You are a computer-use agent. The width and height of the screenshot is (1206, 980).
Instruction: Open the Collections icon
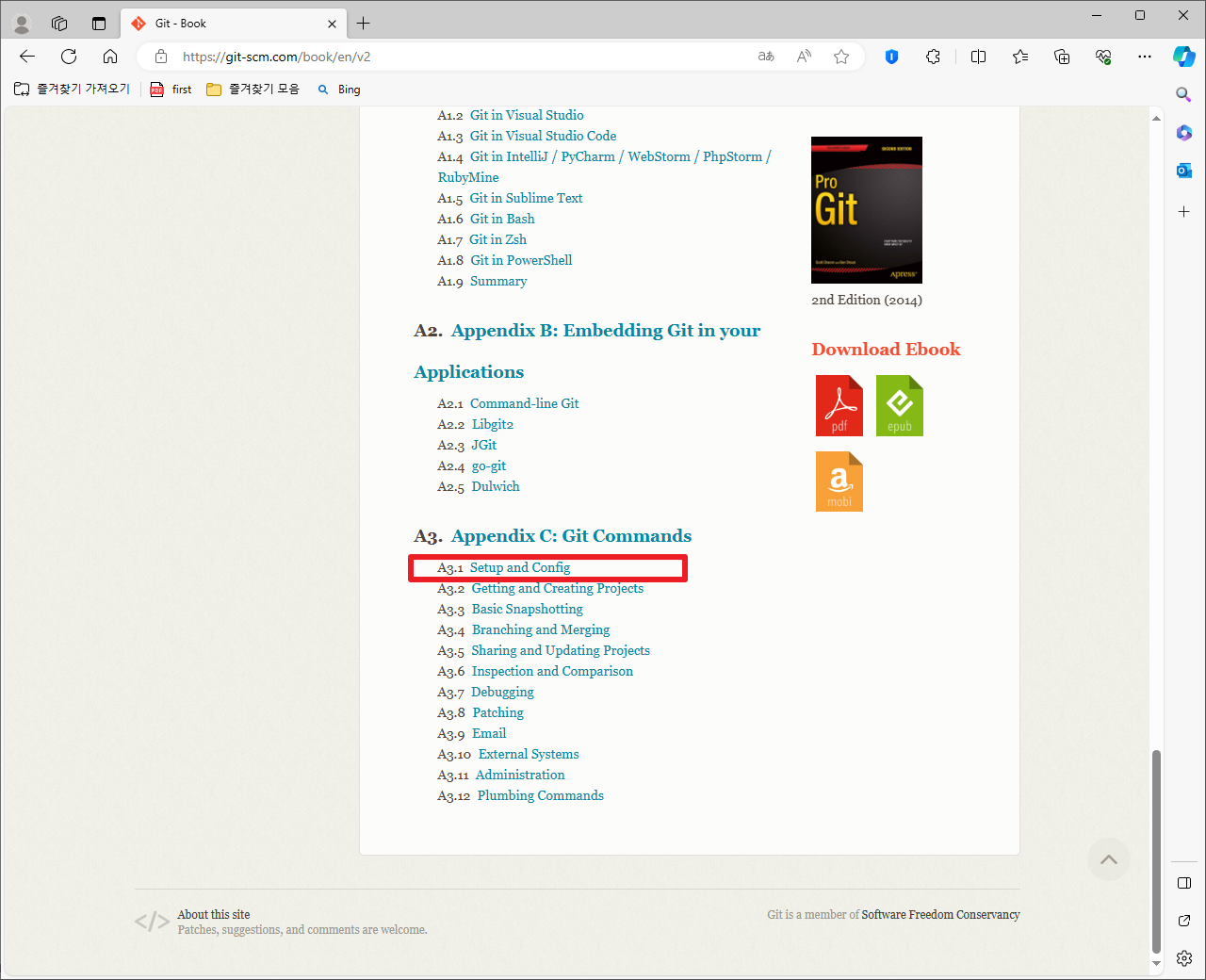click(x=1062, y=57)
